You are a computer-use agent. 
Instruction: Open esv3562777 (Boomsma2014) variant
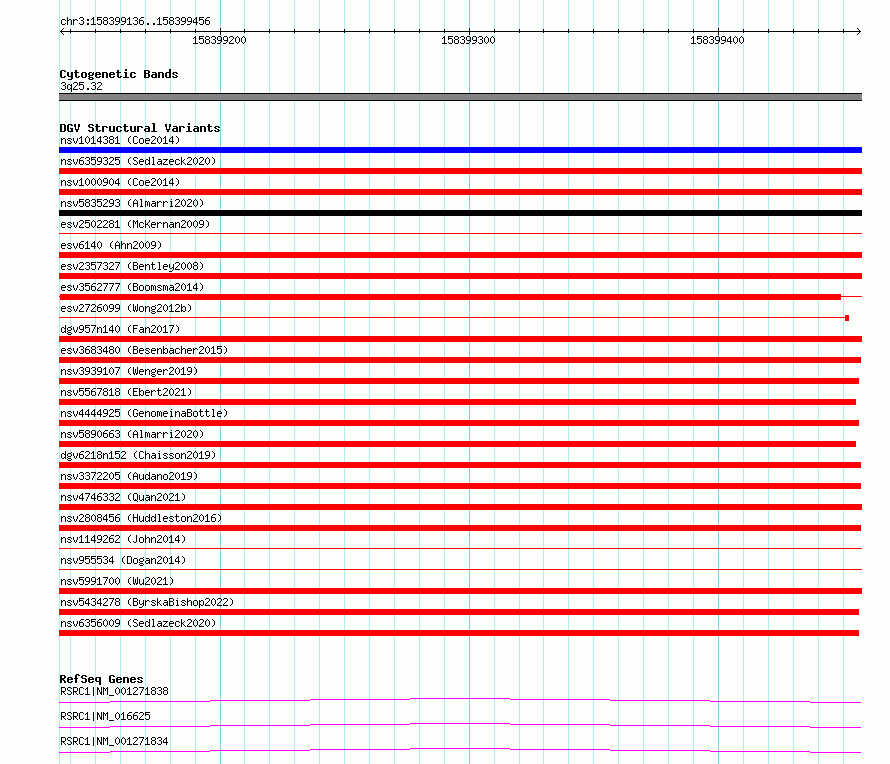(x=132, y=287)
